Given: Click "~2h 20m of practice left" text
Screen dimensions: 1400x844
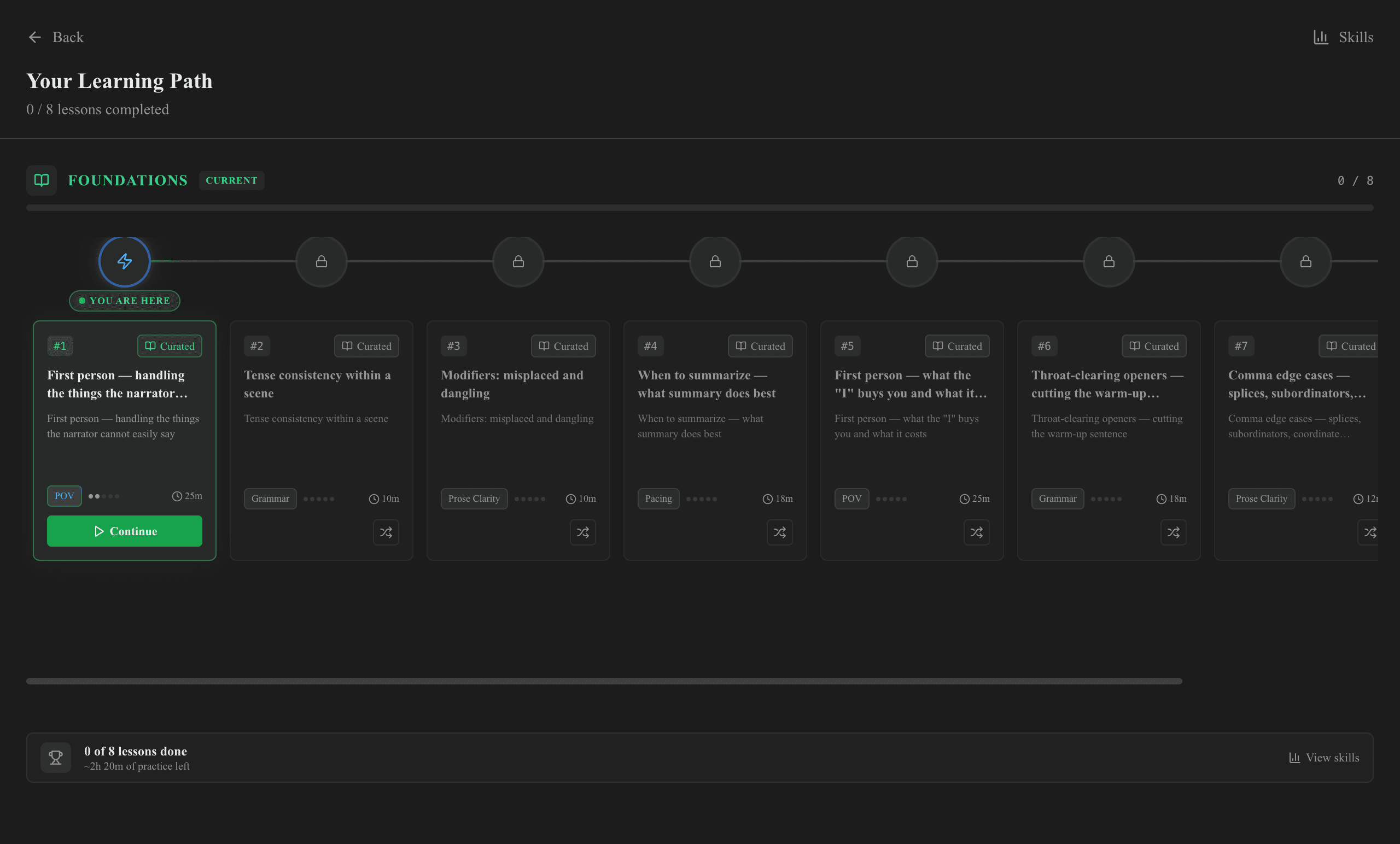Looking at the screenshot, I should [137, 766].
